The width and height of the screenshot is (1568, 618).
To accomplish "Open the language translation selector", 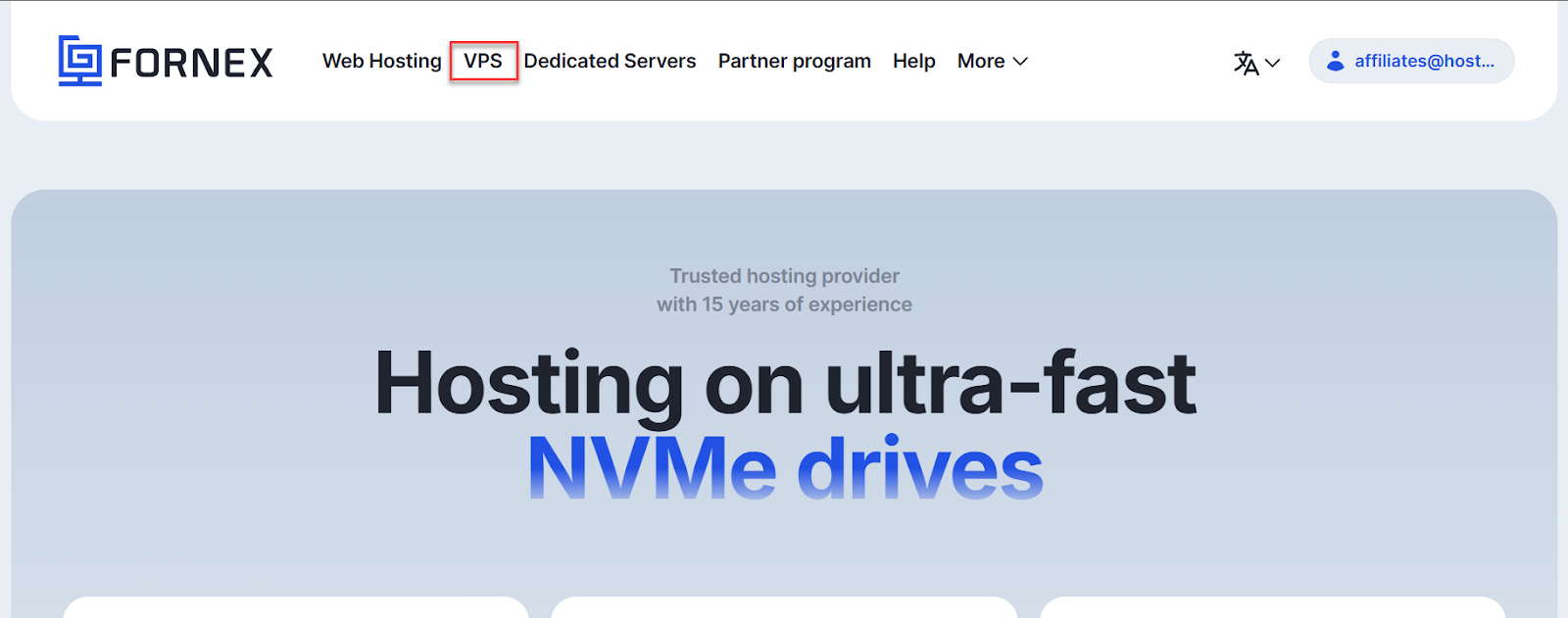I will [x=1256, y=63].
